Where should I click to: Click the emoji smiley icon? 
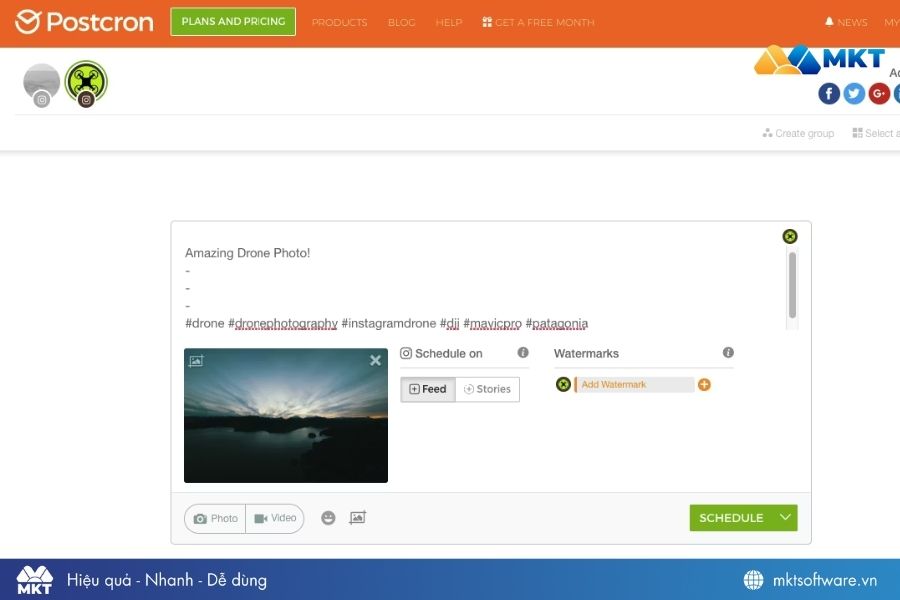click(328, 518)
